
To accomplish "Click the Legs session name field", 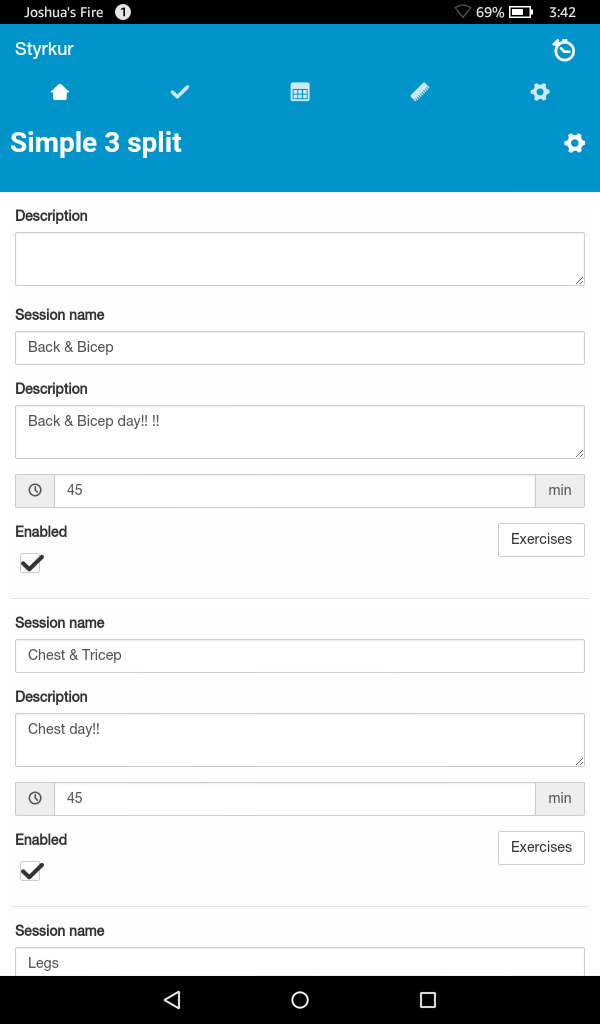I will [x=300, y=962].
